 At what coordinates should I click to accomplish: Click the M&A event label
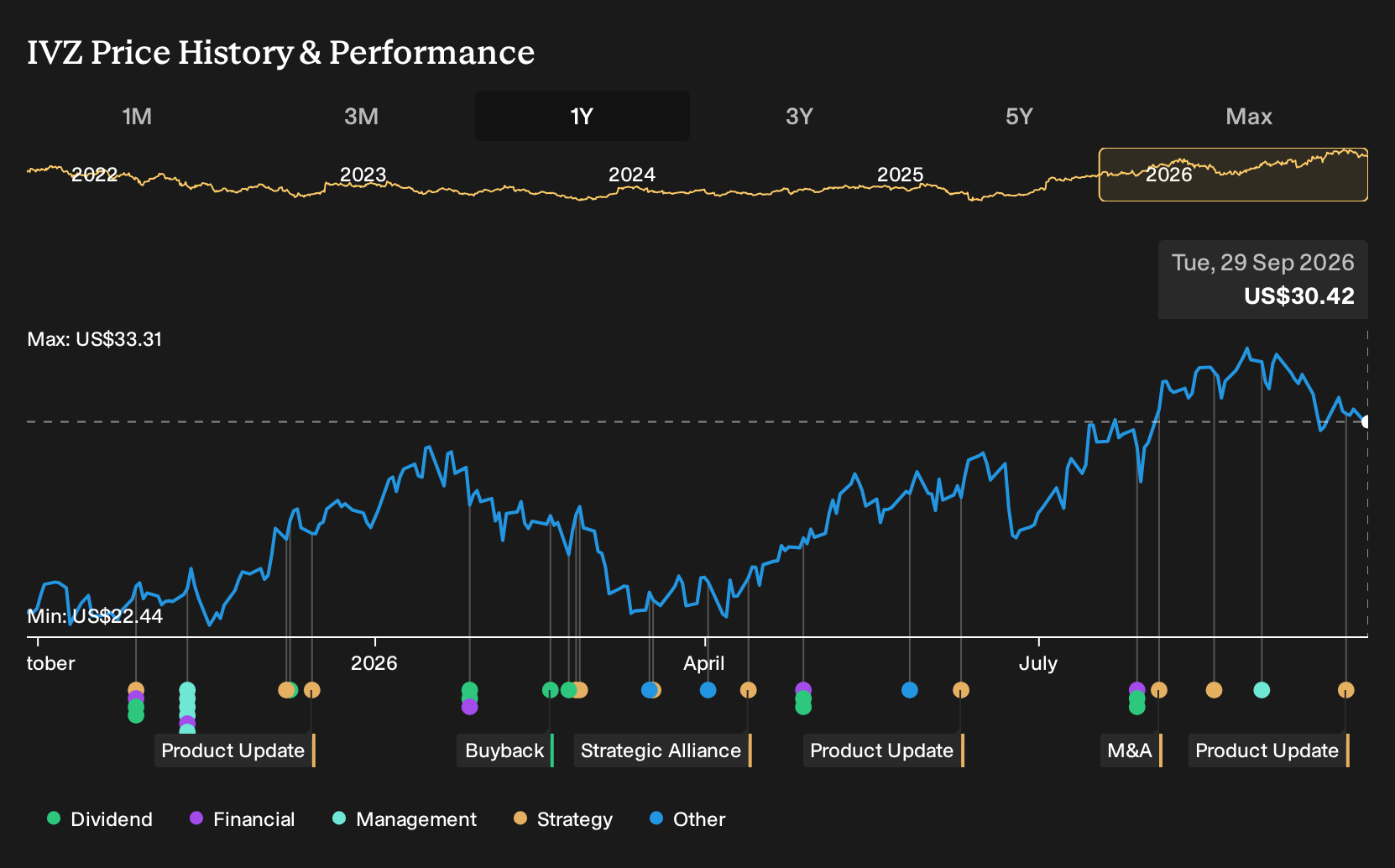pos(1131,750)
